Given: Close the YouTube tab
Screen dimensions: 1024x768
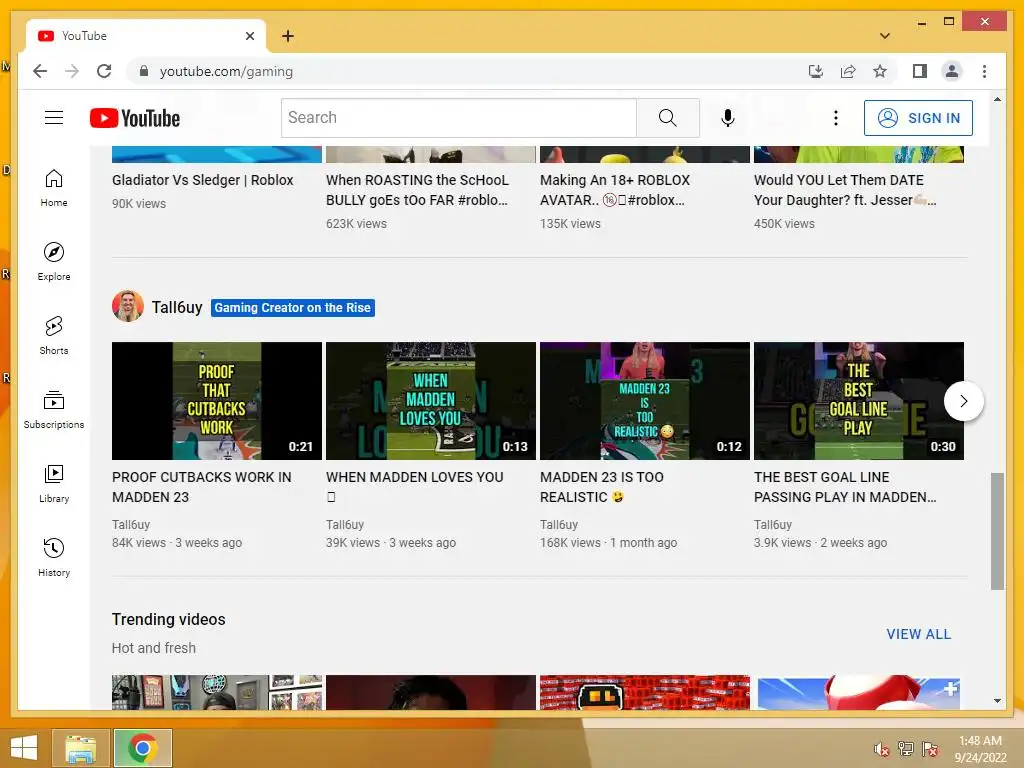Looking at the screenshot, I should 249,36.
